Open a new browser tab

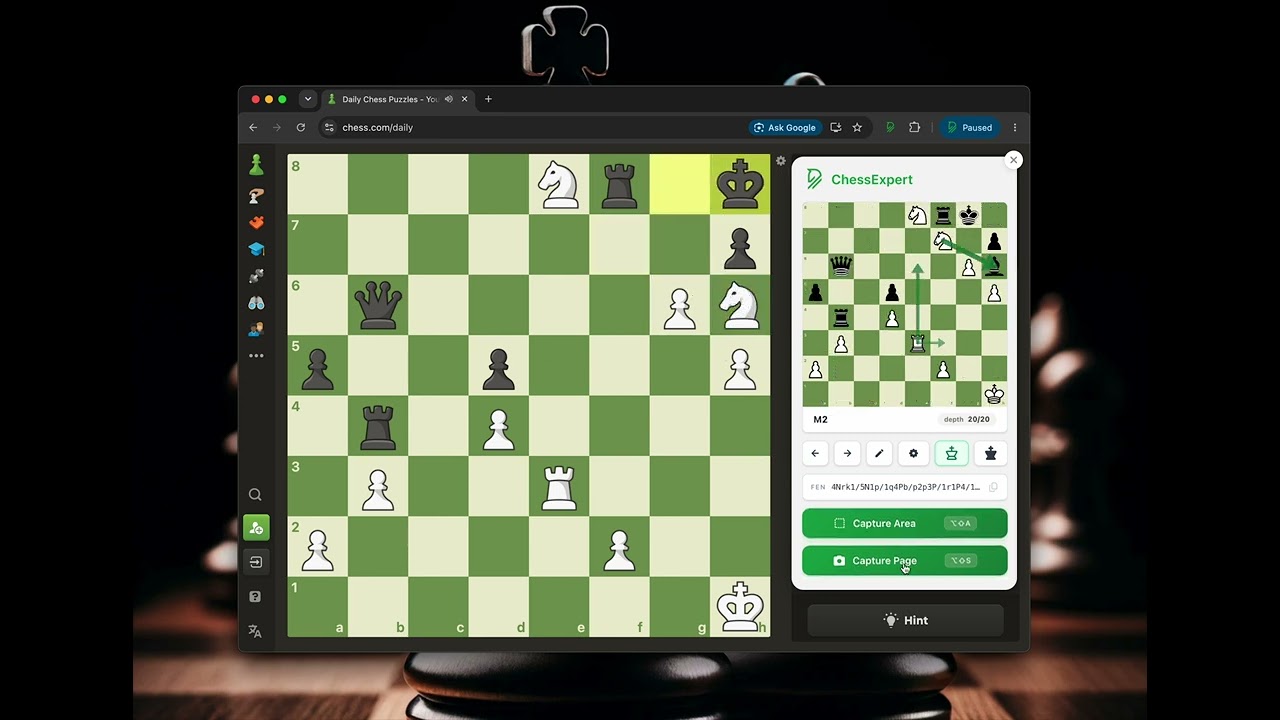pyautogui.click(x=488, y=99)
